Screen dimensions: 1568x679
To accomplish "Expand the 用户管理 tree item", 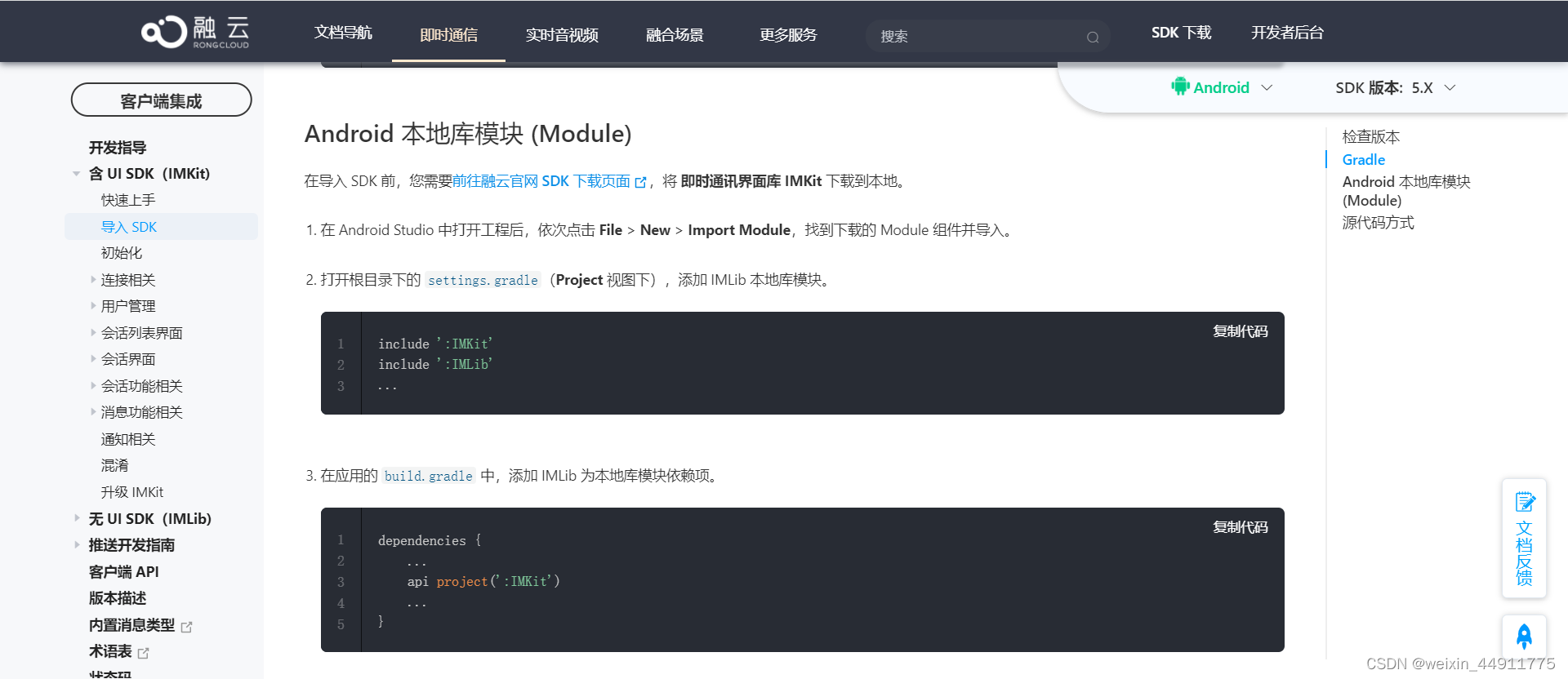I will pyautogui.click(x=93, y=306).
